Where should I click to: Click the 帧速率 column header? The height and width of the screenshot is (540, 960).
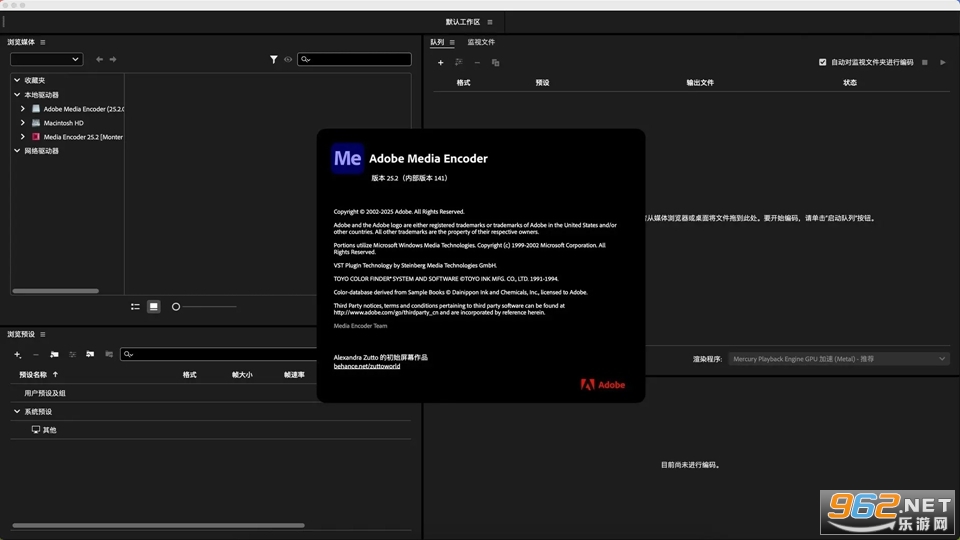click(294, 375)
